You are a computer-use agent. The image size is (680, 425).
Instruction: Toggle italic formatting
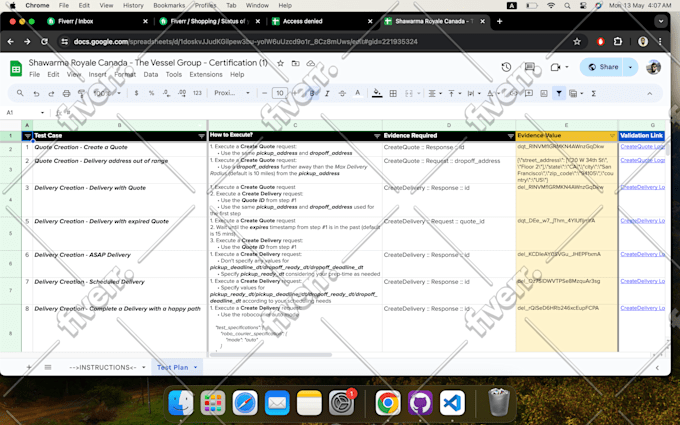coord(327,93)
